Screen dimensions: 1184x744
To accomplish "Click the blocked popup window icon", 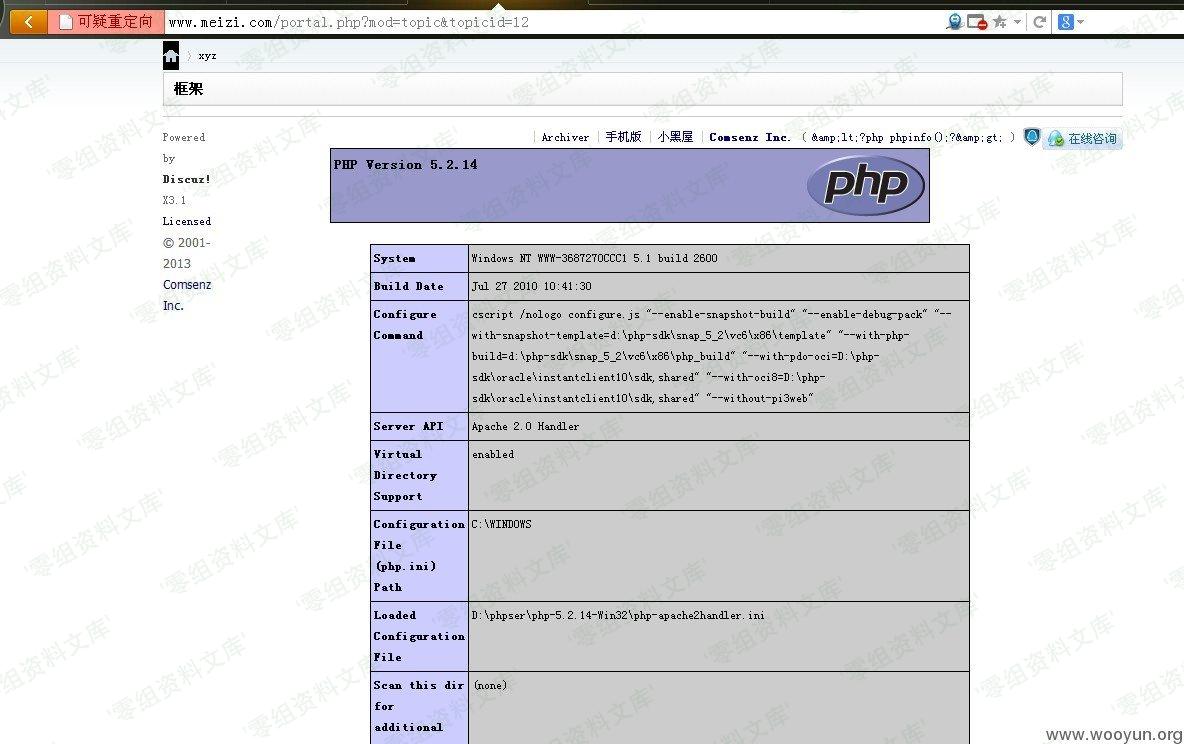I will pos(977,21).
